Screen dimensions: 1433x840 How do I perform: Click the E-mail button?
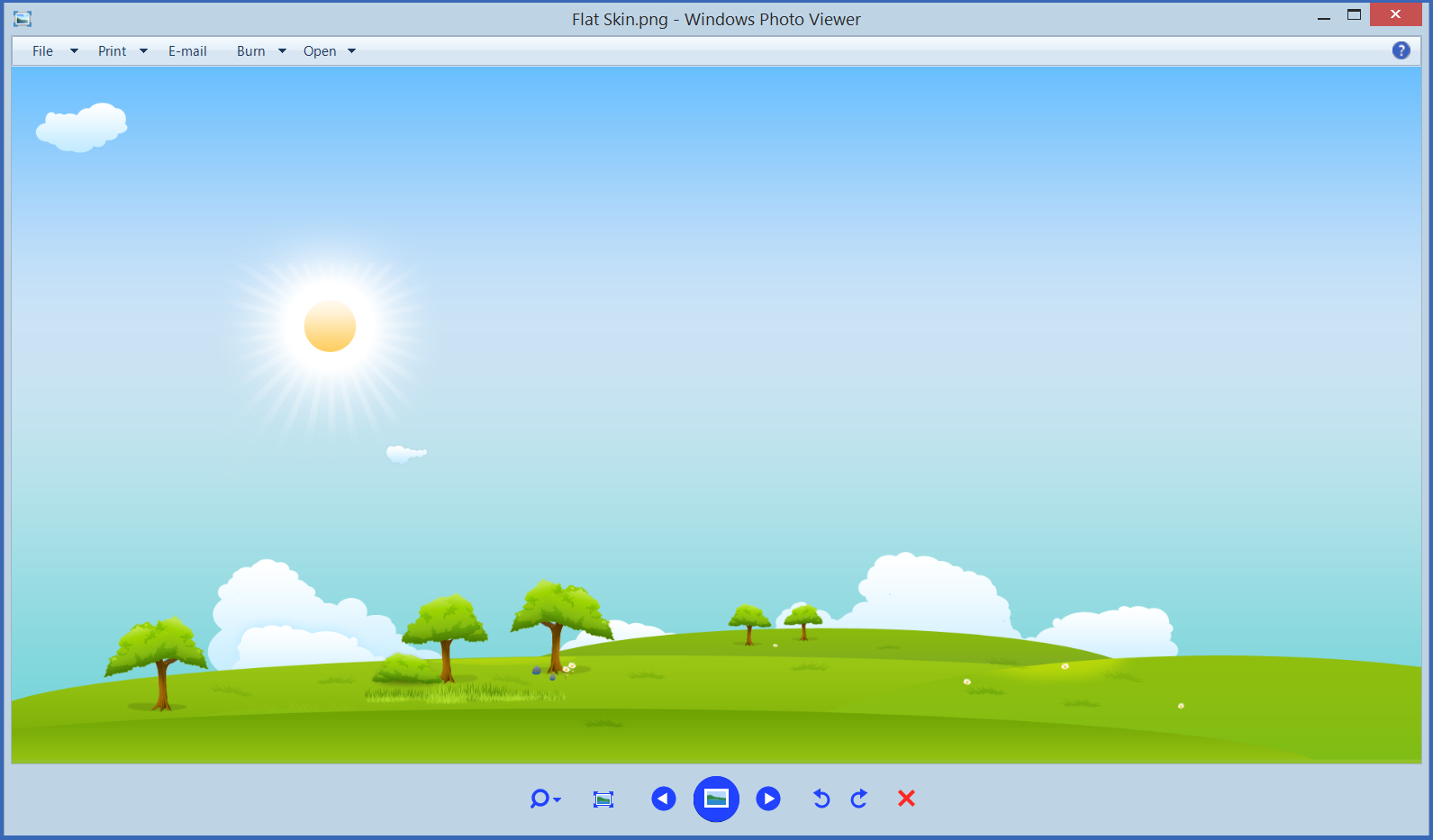click(187, 51)
